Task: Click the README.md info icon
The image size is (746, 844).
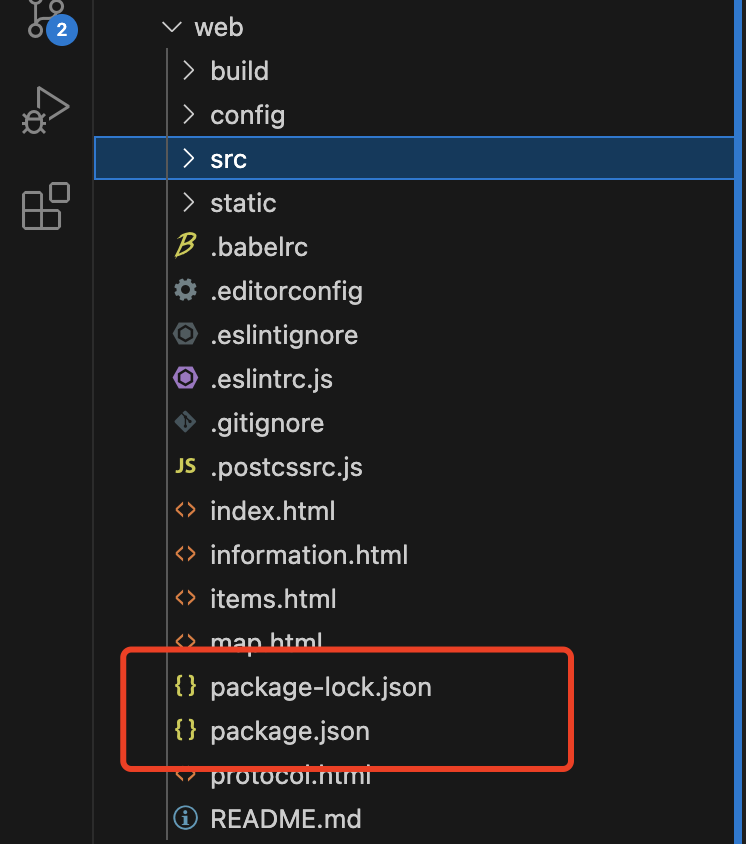Action: click(x=185, y=819)
